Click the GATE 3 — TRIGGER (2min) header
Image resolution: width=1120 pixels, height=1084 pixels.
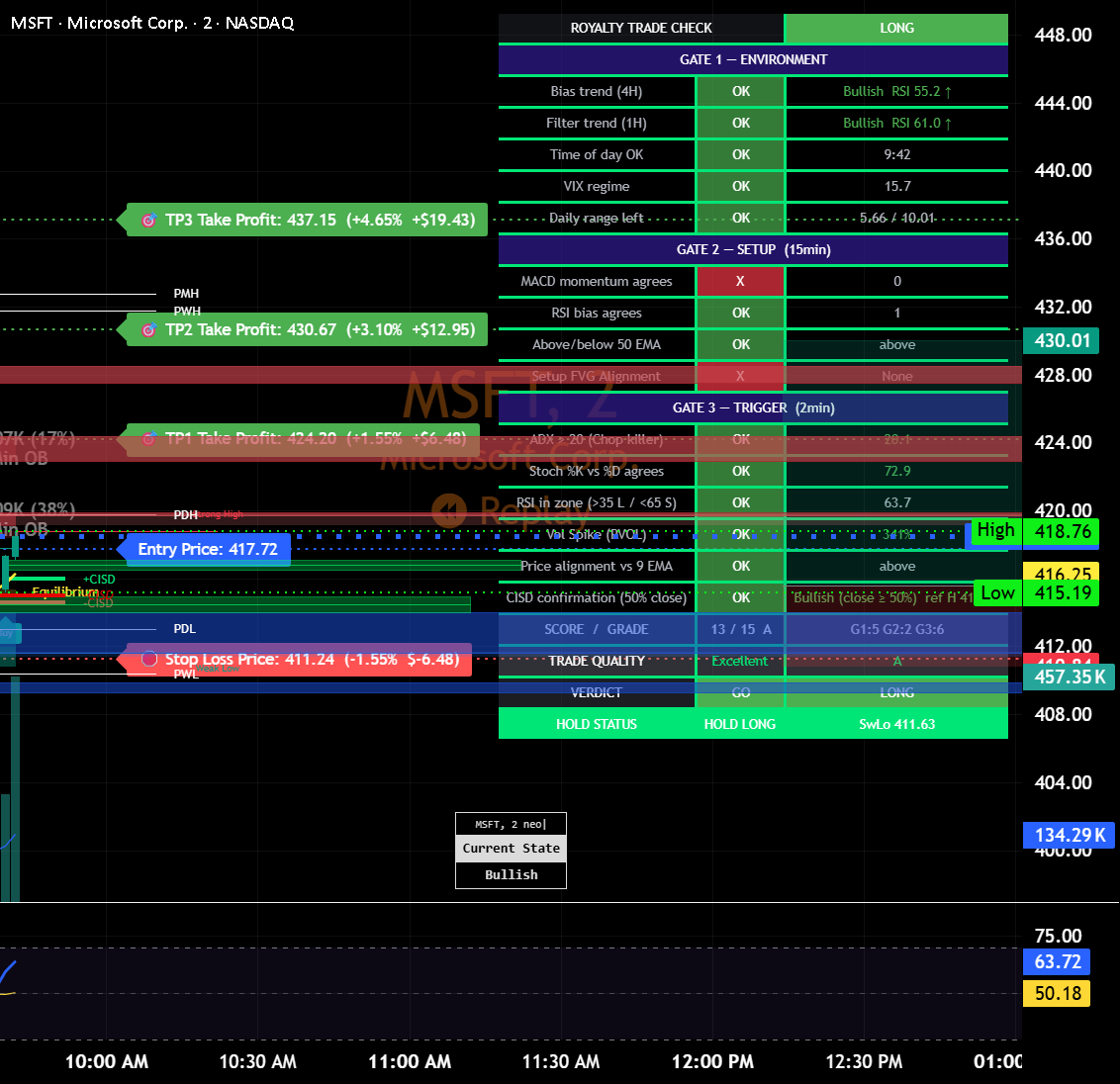[753, 407]
